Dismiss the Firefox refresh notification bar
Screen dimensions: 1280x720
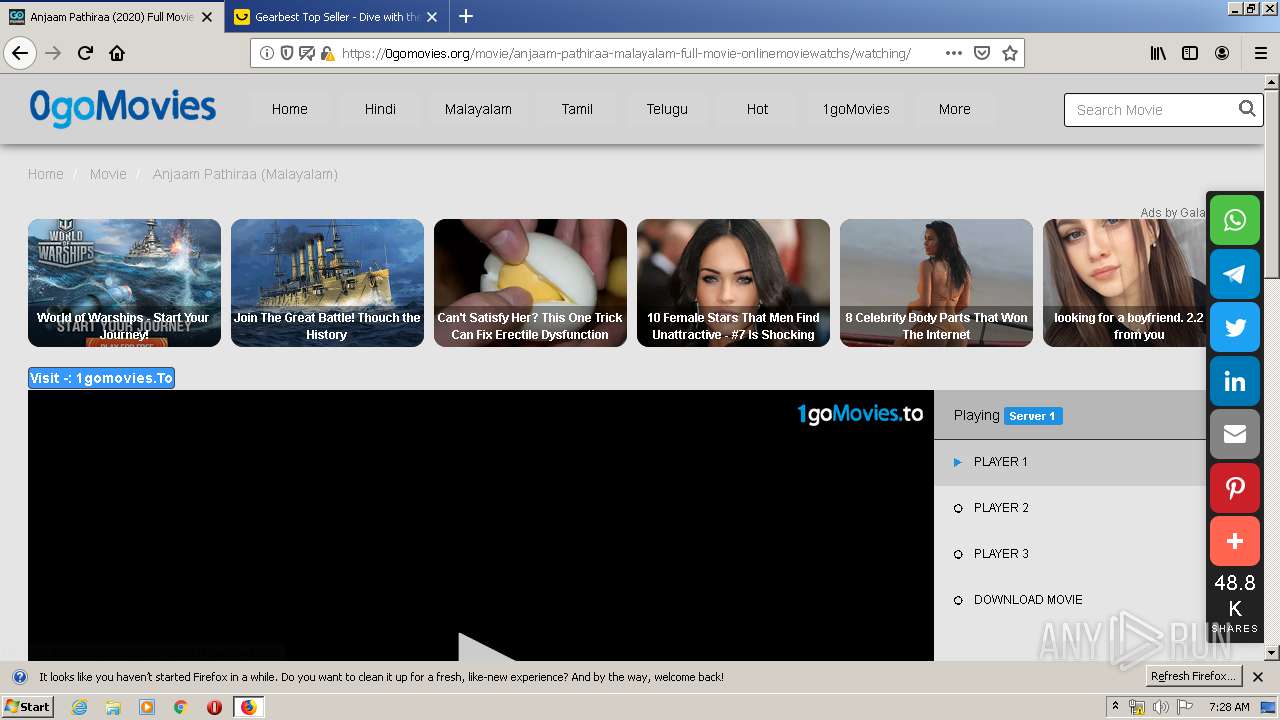click(x=1258, y=677)
